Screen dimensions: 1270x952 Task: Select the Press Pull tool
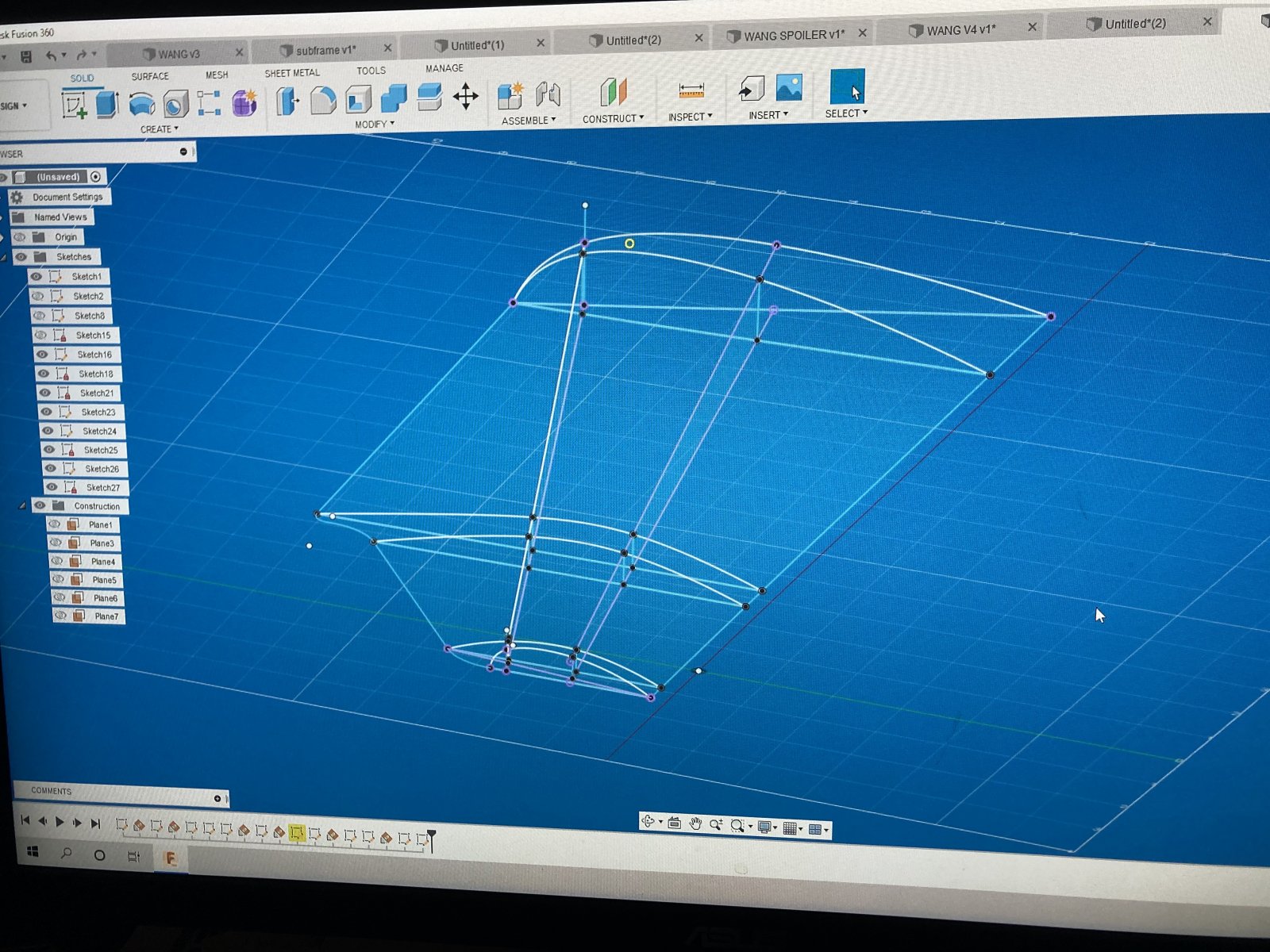tap(287, 101)
